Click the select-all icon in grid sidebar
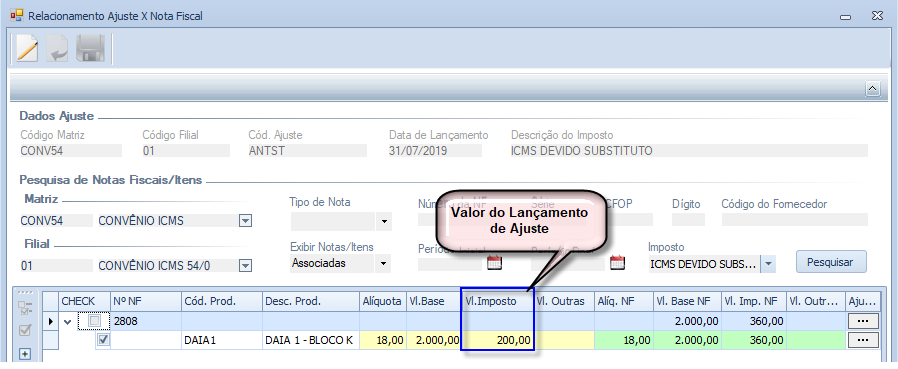 pyautogui.click(x=26, y=307)
